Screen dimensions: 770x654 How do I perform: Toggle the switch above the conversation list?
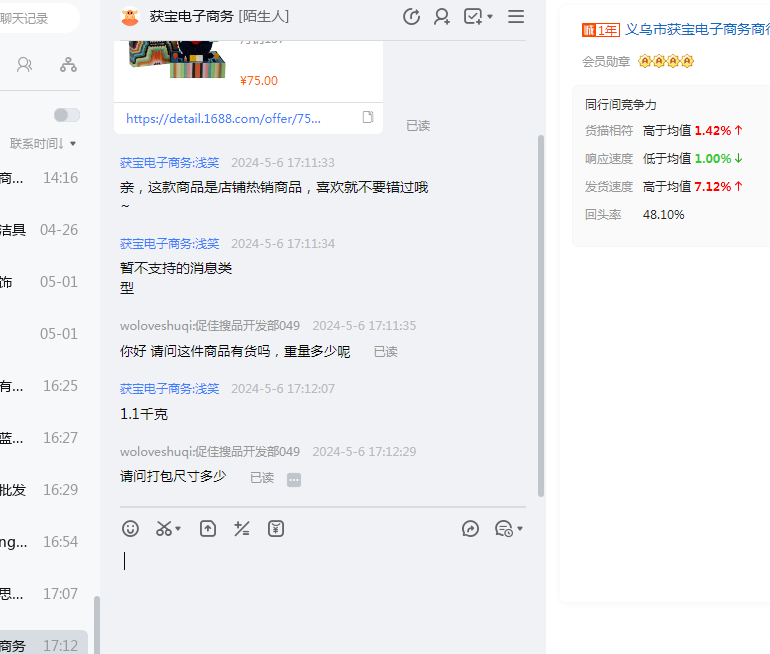point(67,115)
